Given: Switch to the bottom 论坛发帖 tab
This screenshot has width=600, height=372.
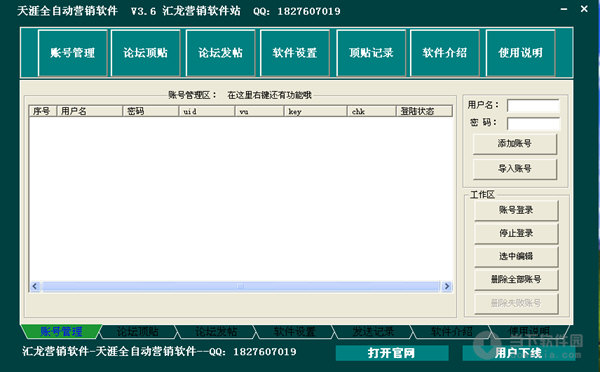Looking at the screenshot, I should click(x=216, y=331).
